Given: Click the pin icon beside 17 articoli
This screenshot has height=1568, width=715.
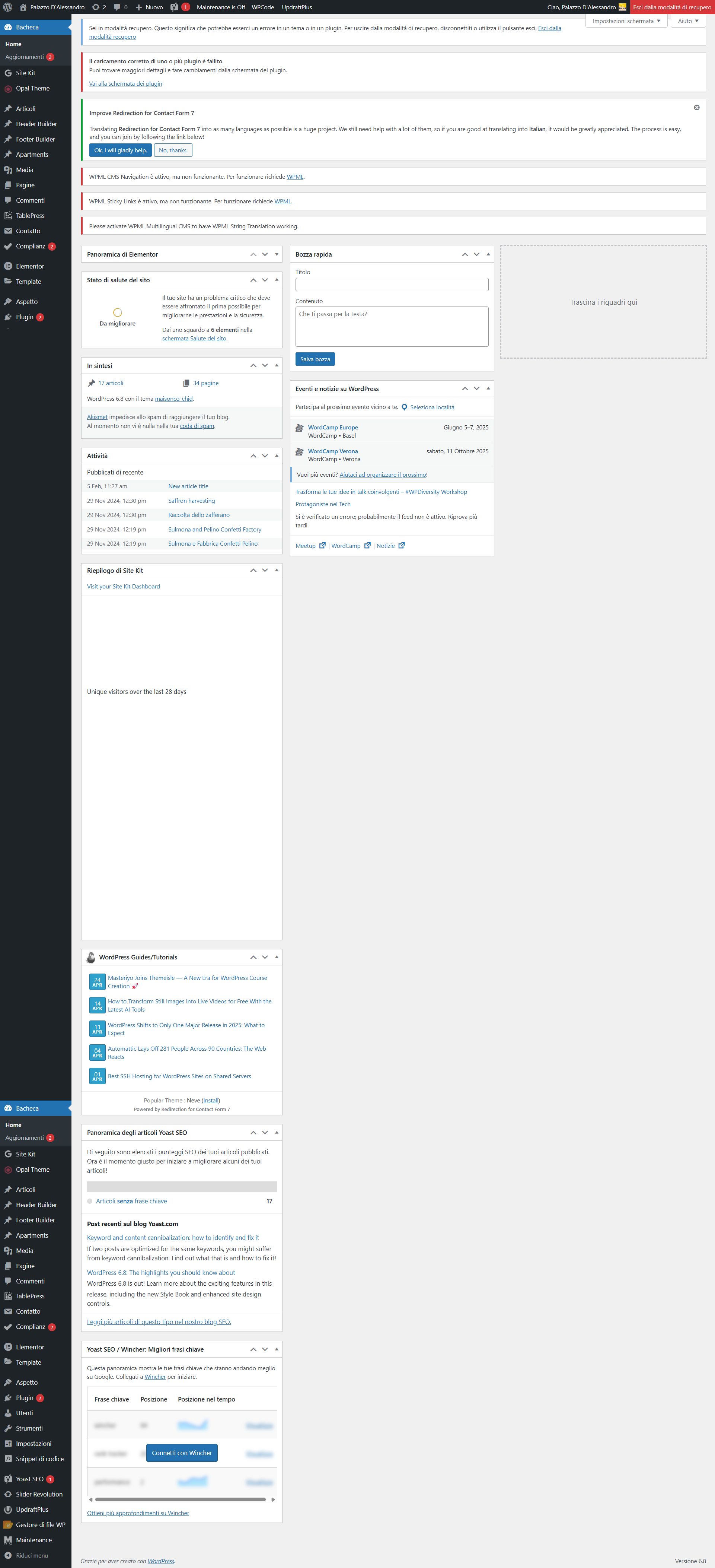Looking at the screenshot, I should coord(91,383).
